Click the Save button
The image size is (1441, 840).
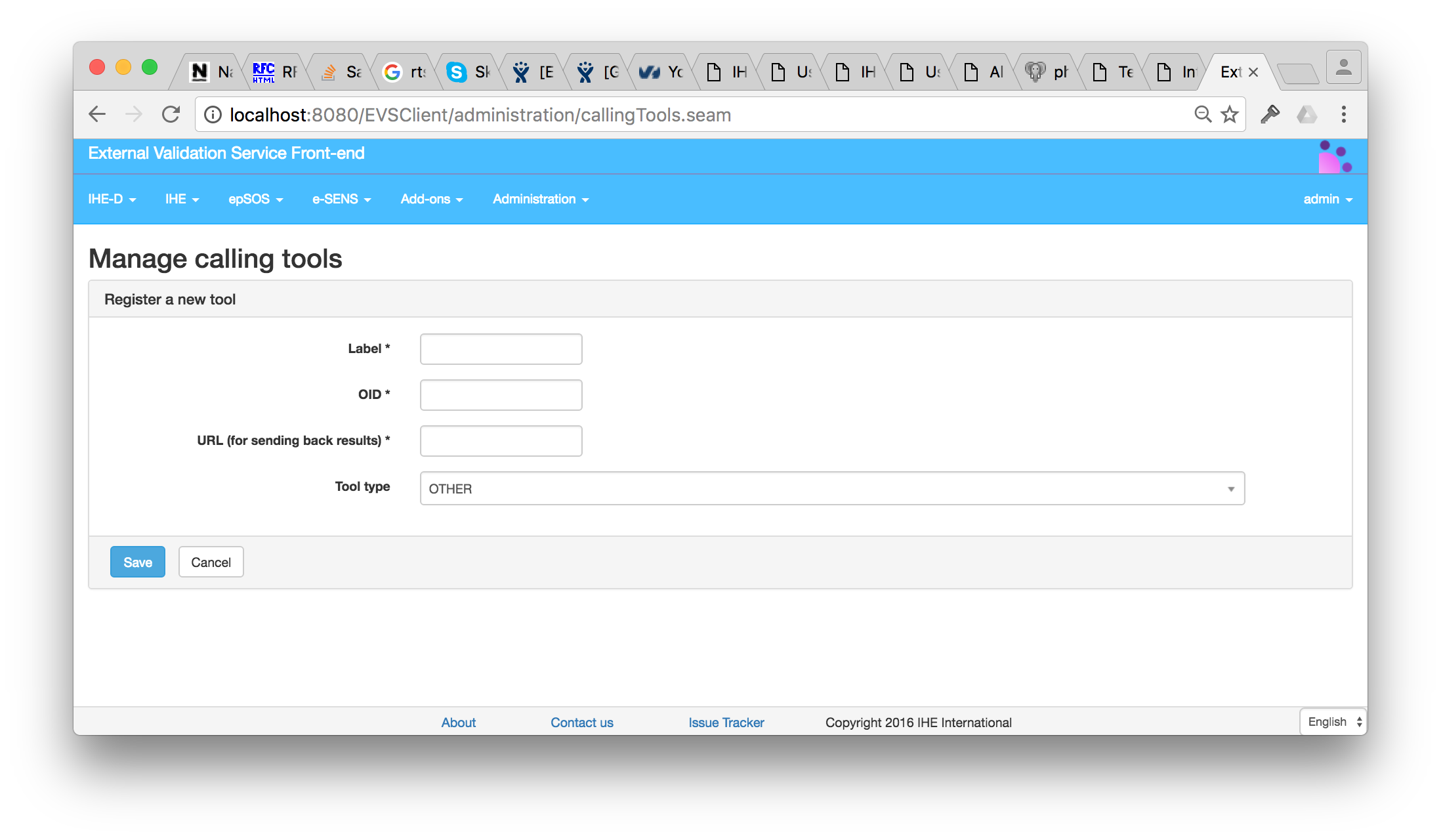point(137,562)
